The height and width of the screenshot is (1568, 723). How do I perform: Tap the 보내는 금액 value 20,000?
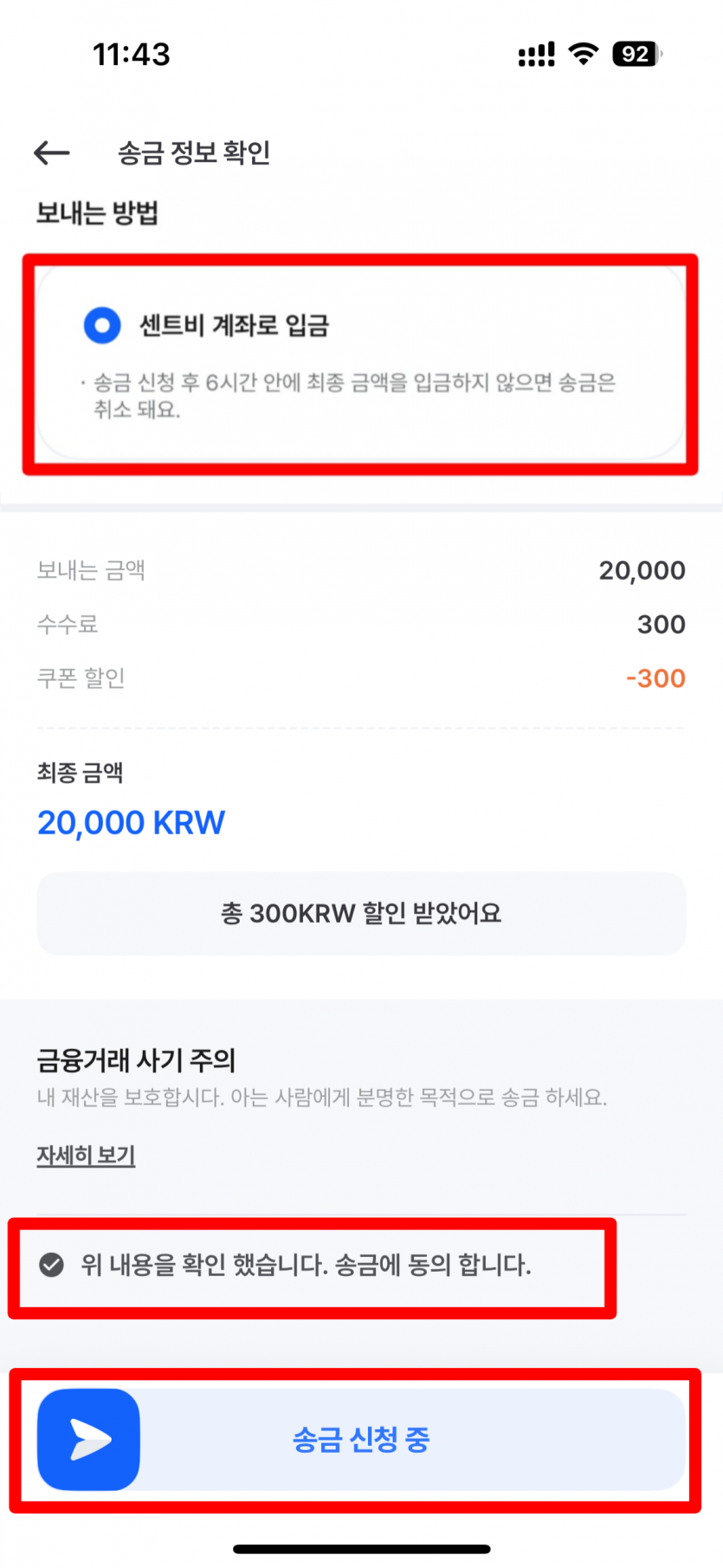[642, 571]
